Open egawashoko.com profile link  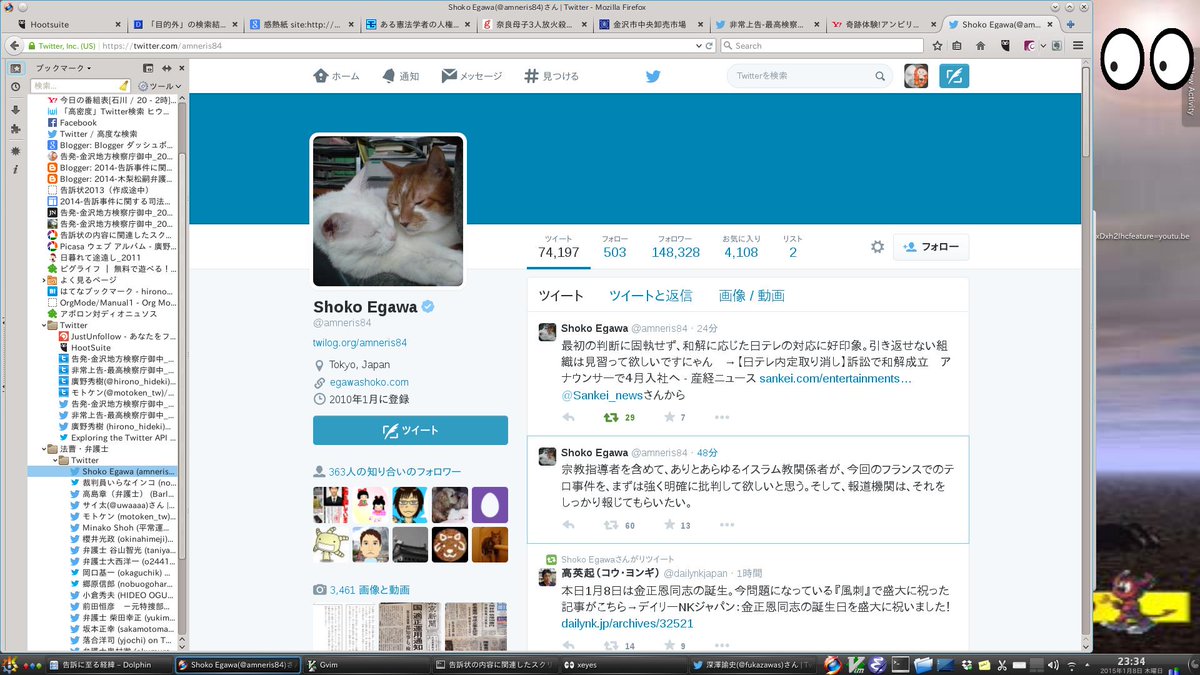coord(369,382)
